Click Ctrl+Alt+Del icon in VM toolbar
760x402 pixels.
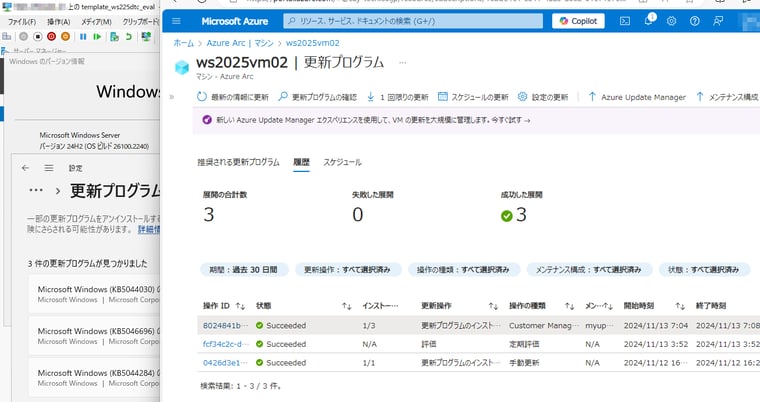tap(7, 36)
